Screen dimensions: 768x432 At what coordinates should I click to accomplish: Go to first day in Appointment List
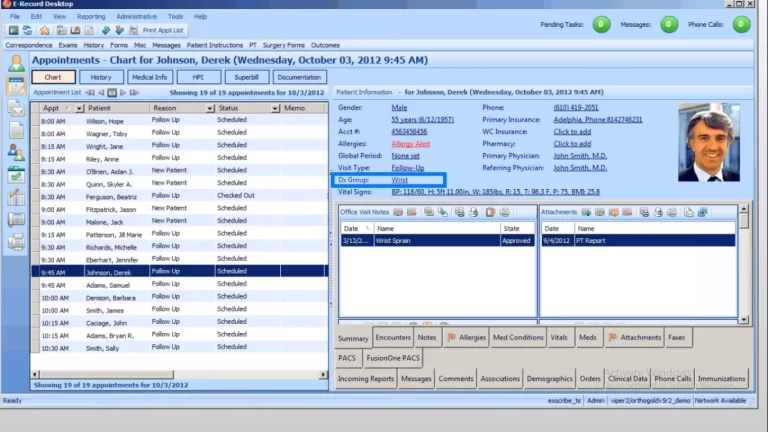coord(90,92)
